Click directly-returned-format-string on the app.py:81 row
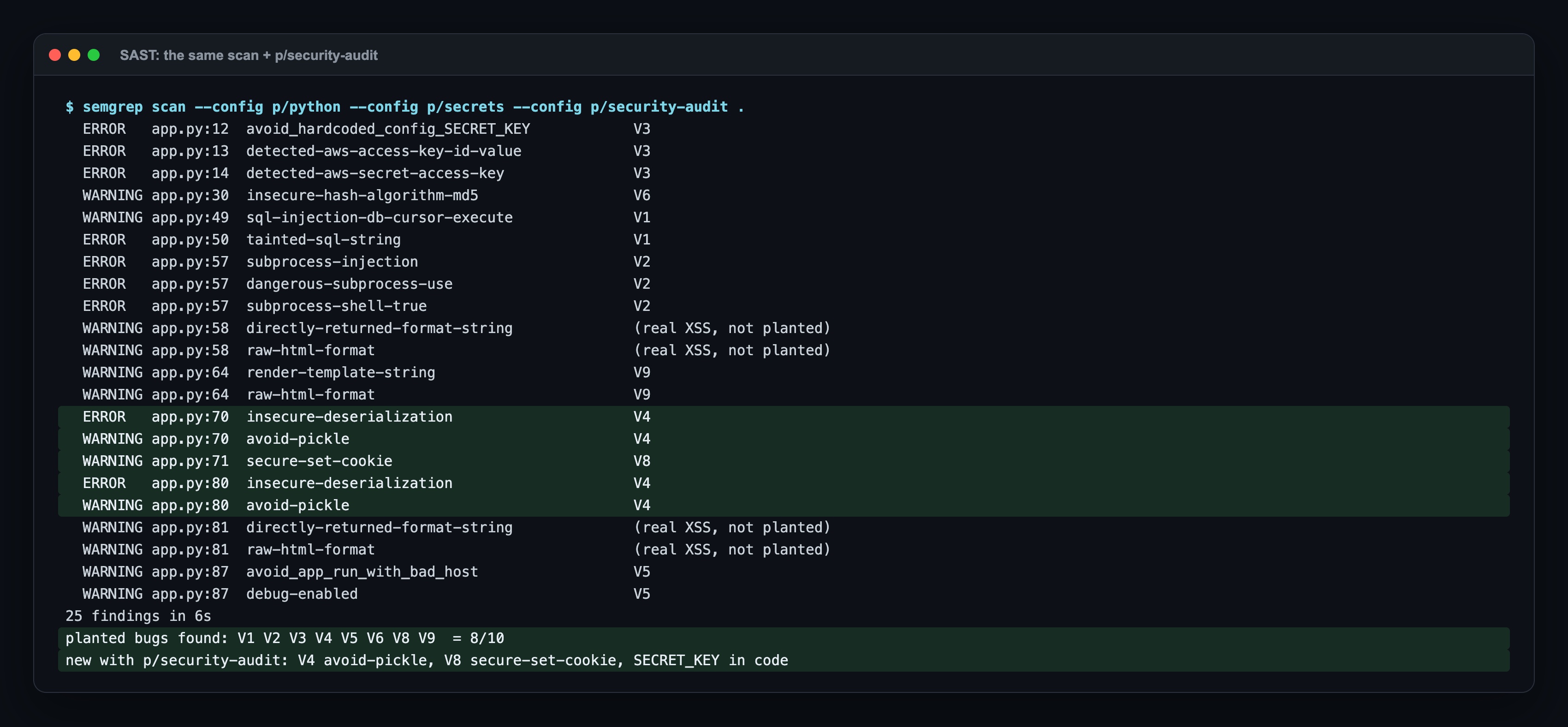This screenshot has width=1568, height=727. point(379,527)
